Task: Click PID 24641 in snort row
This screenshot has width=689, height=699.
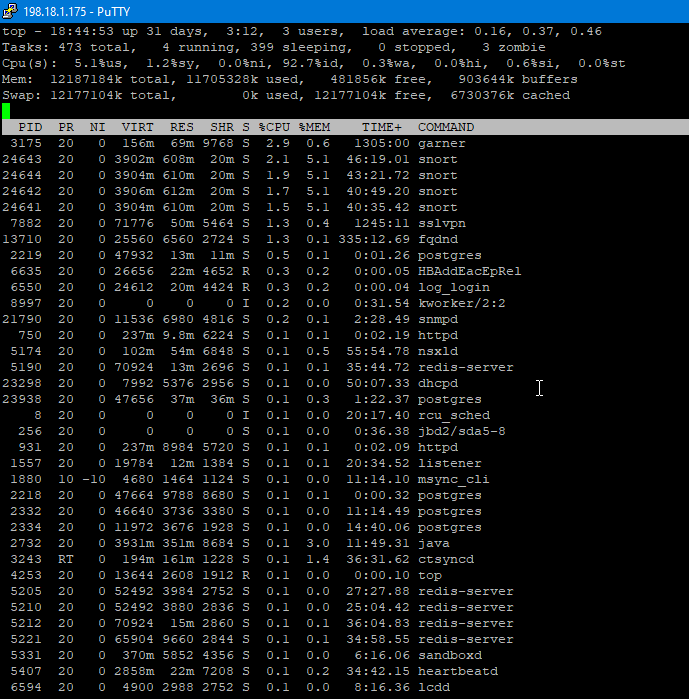Action: [x=22, y=208]
